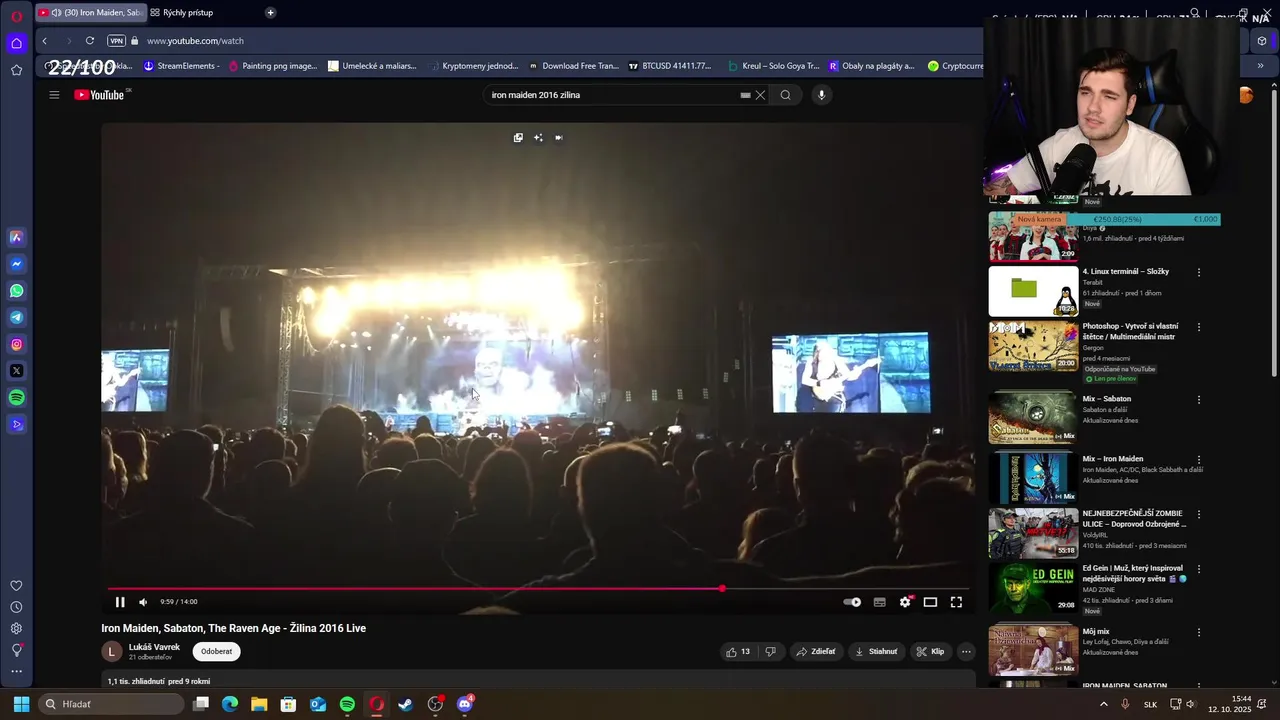Show hidden tray icons chevron
This screenshot has height=720, width=1280.
(x=1104, y=704)
